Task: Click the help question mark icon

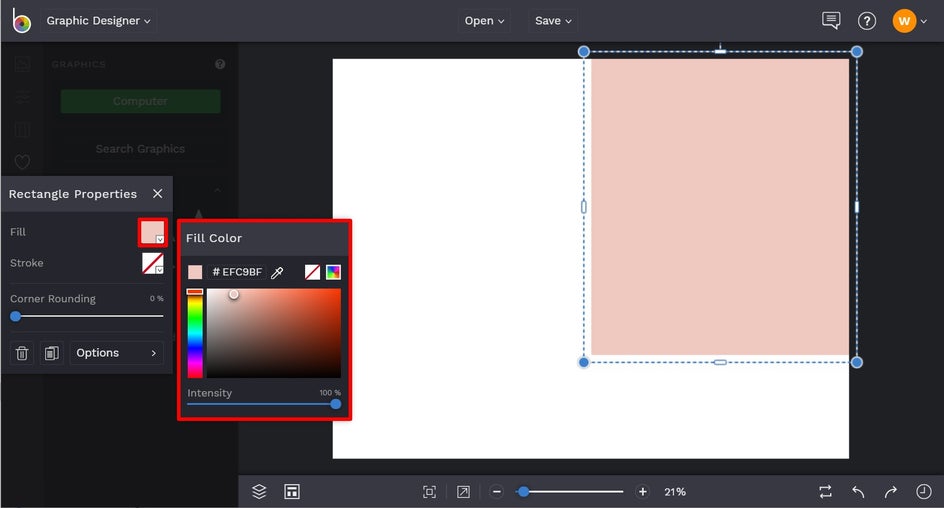Action: [x=866, y=21]
